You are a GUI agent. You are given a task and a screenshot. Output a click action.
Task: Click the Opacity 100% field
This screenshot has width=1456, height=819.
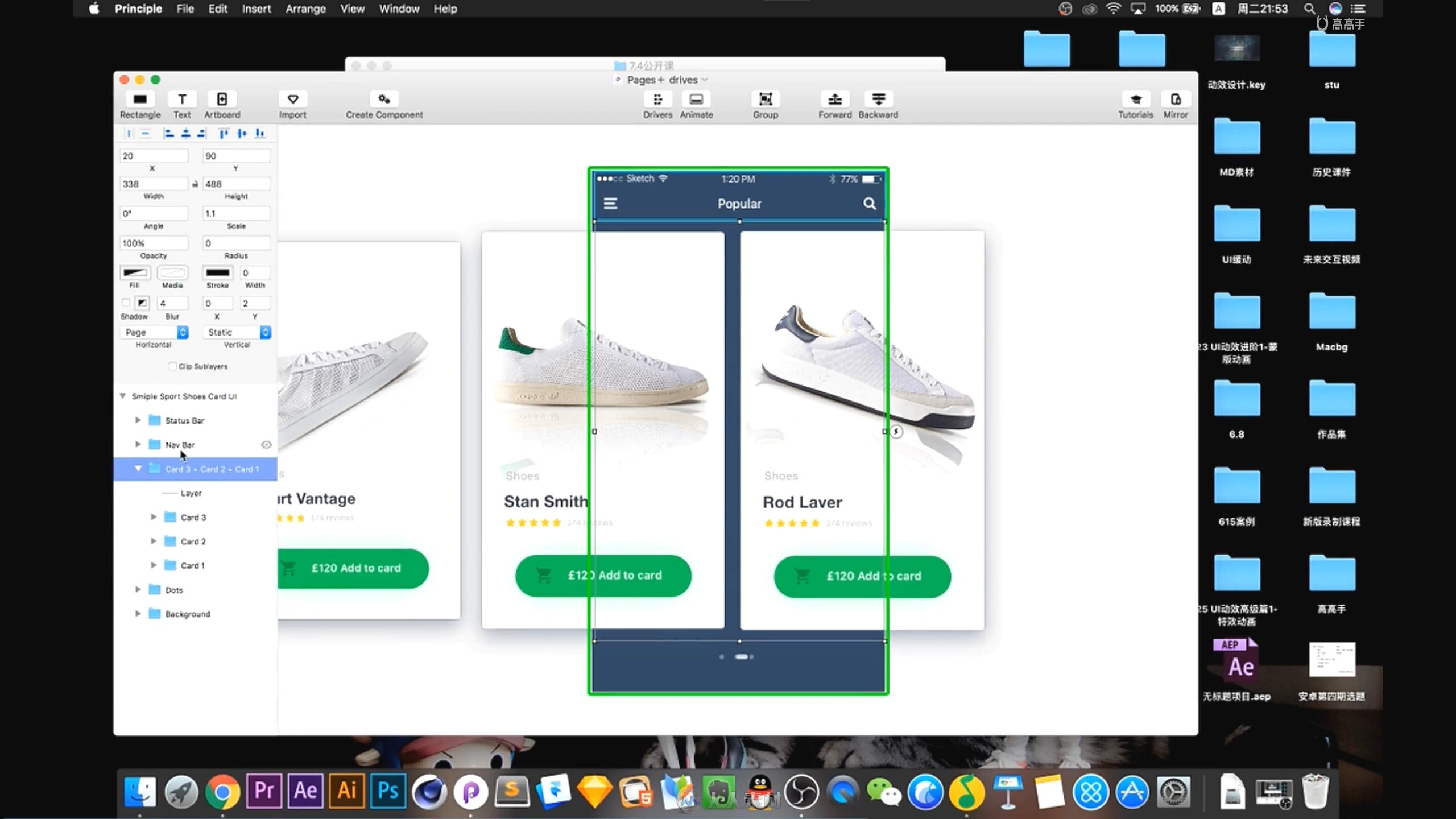point(154,243)
